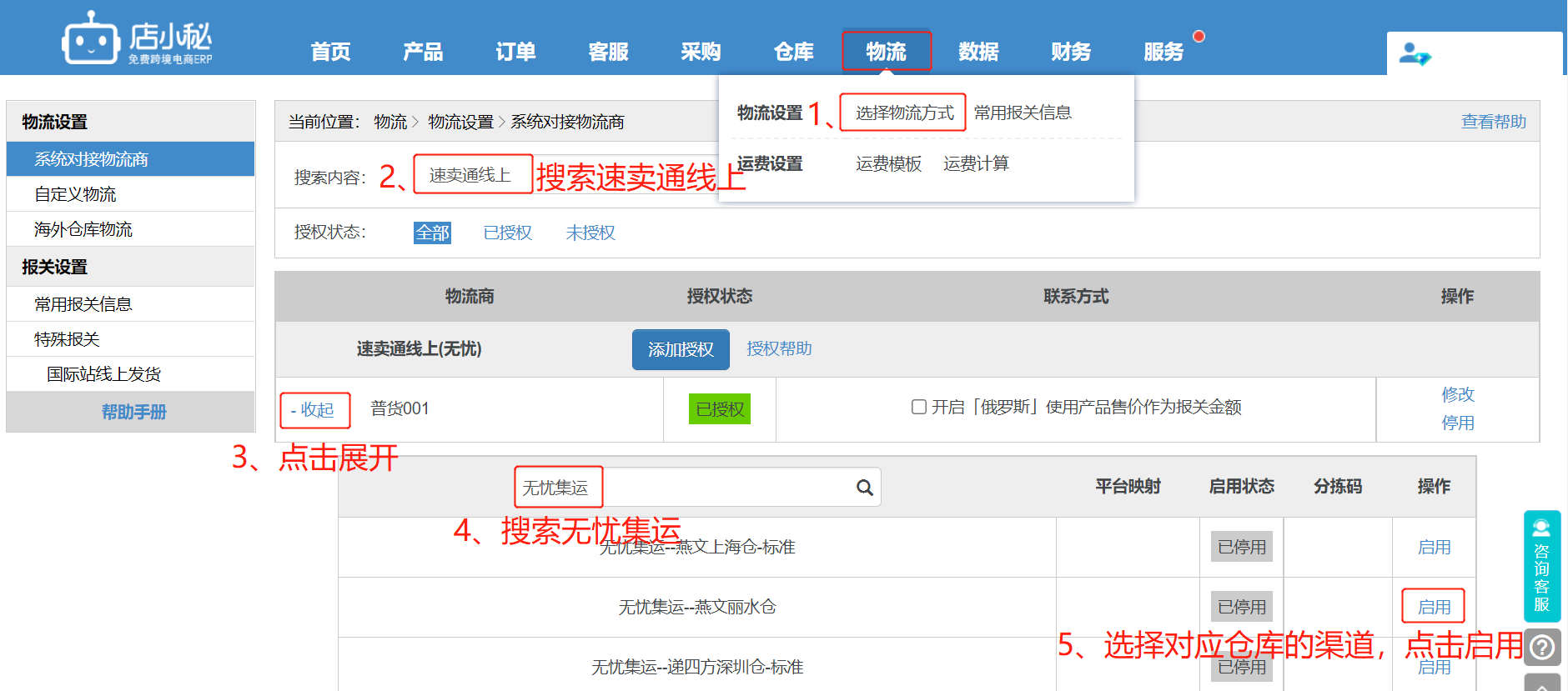Click the 店小秘 robot logo
Screen dimensions: 1568x691
138,38
